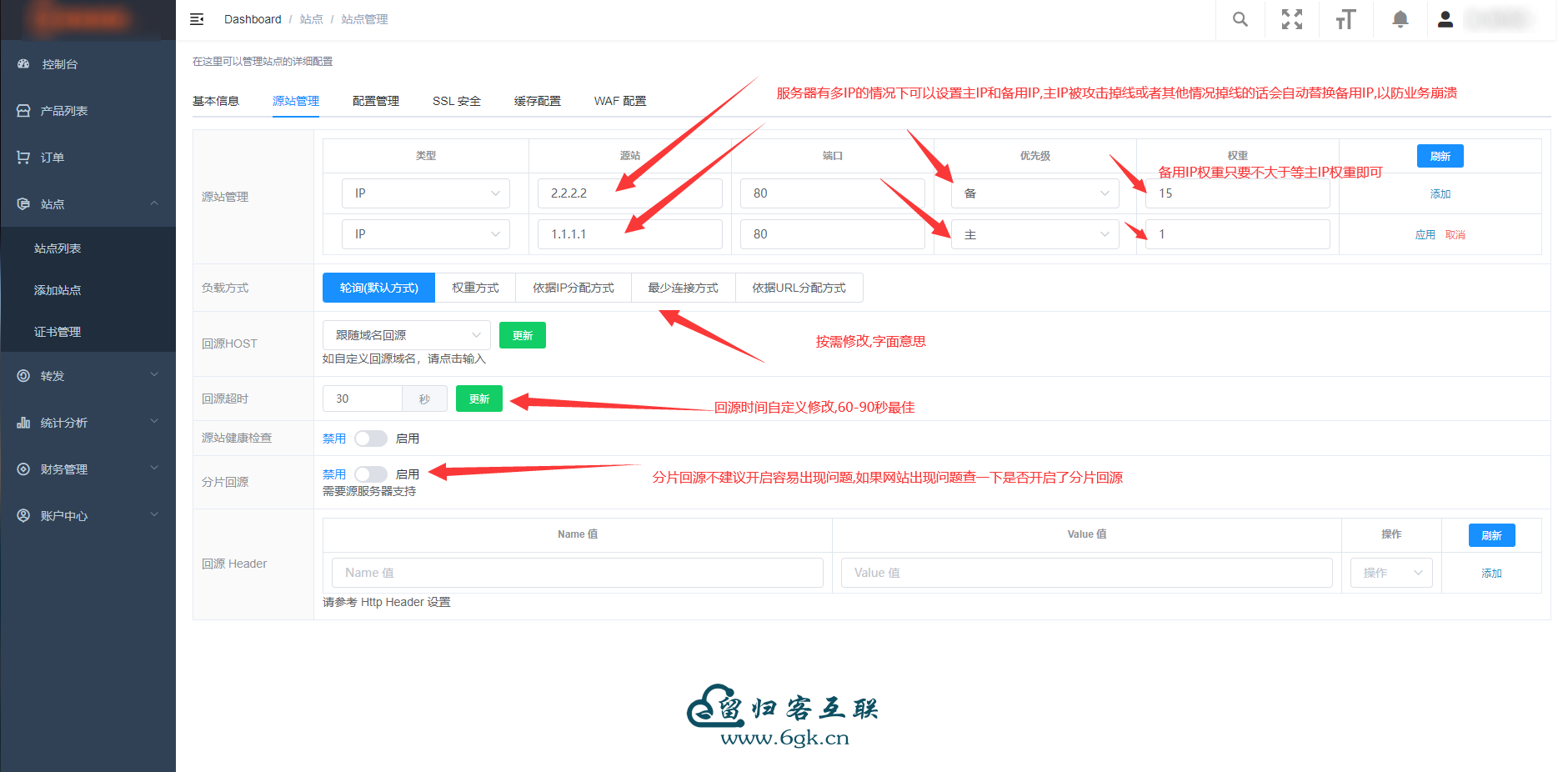Click the 统计分析 chart icon
1568x772 pixels.
pyautogui.click(x=23, y=423)
